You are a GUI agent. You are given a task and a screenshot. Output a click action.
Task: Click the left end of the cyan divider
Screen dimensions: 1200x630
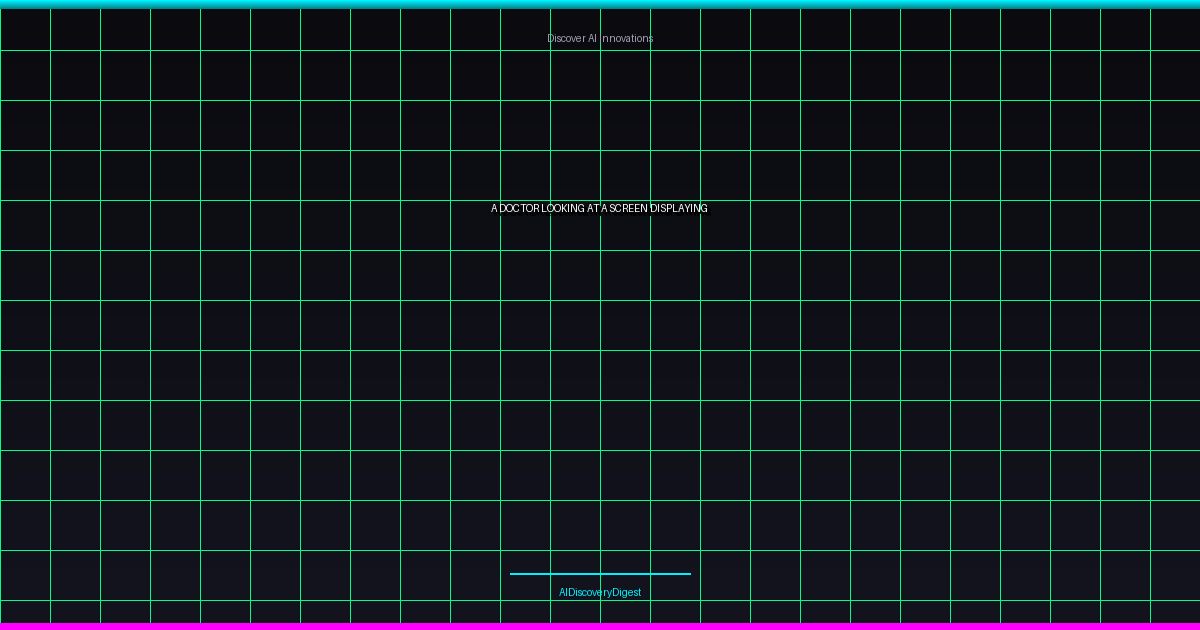(513, 574)
